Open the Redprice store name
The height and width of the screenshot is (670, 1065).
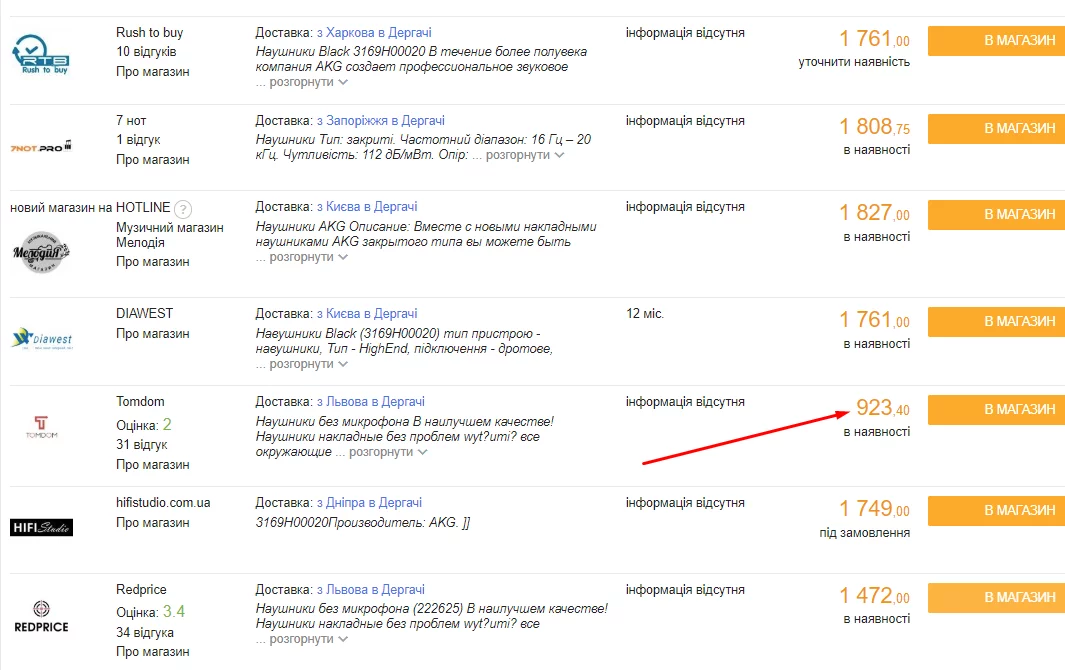[x=141, y=590]
